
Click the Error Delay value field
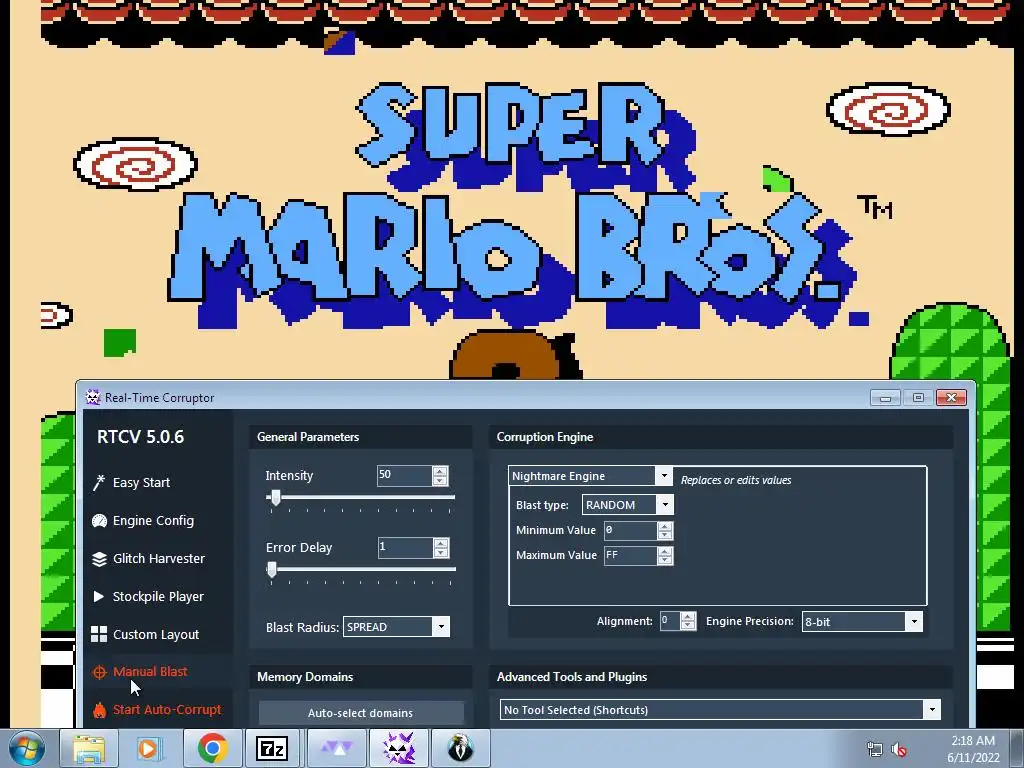pos(406,548)
